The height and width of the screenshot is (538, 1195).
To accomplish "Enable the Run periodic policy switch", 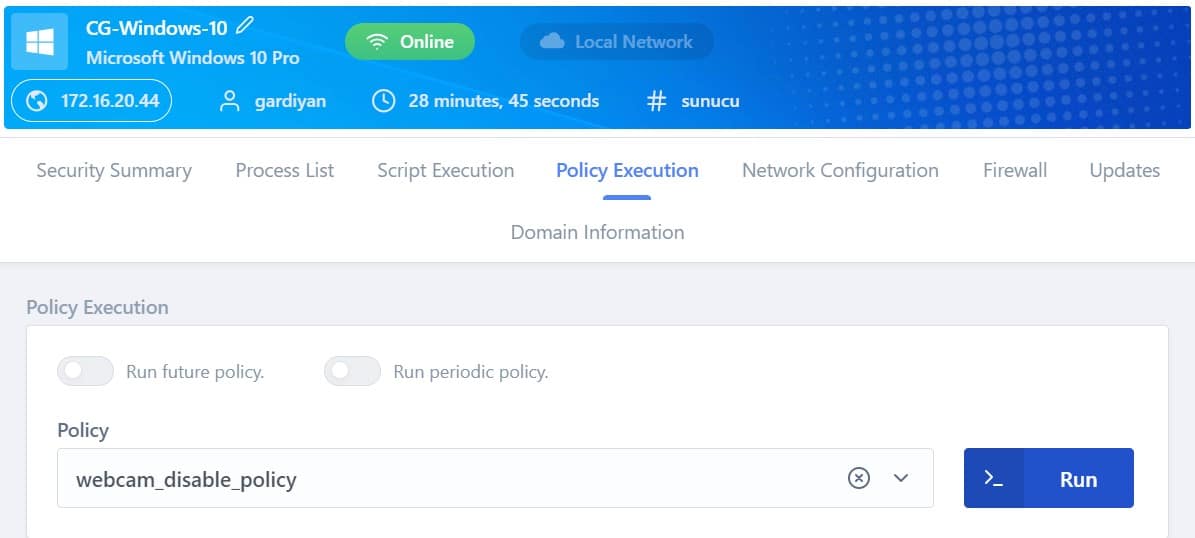I will (x=352, y=371).
